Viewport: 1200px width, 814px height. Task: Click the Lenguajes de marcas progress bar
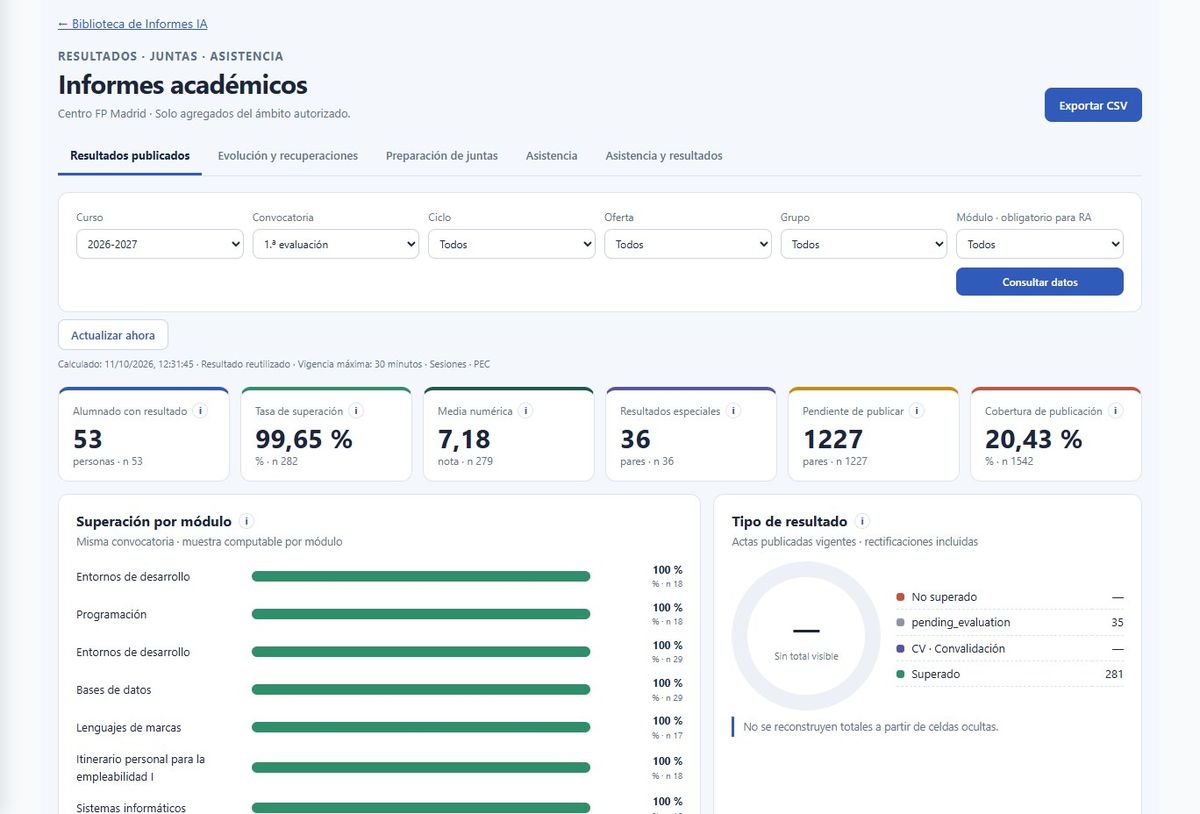(421, 727)
